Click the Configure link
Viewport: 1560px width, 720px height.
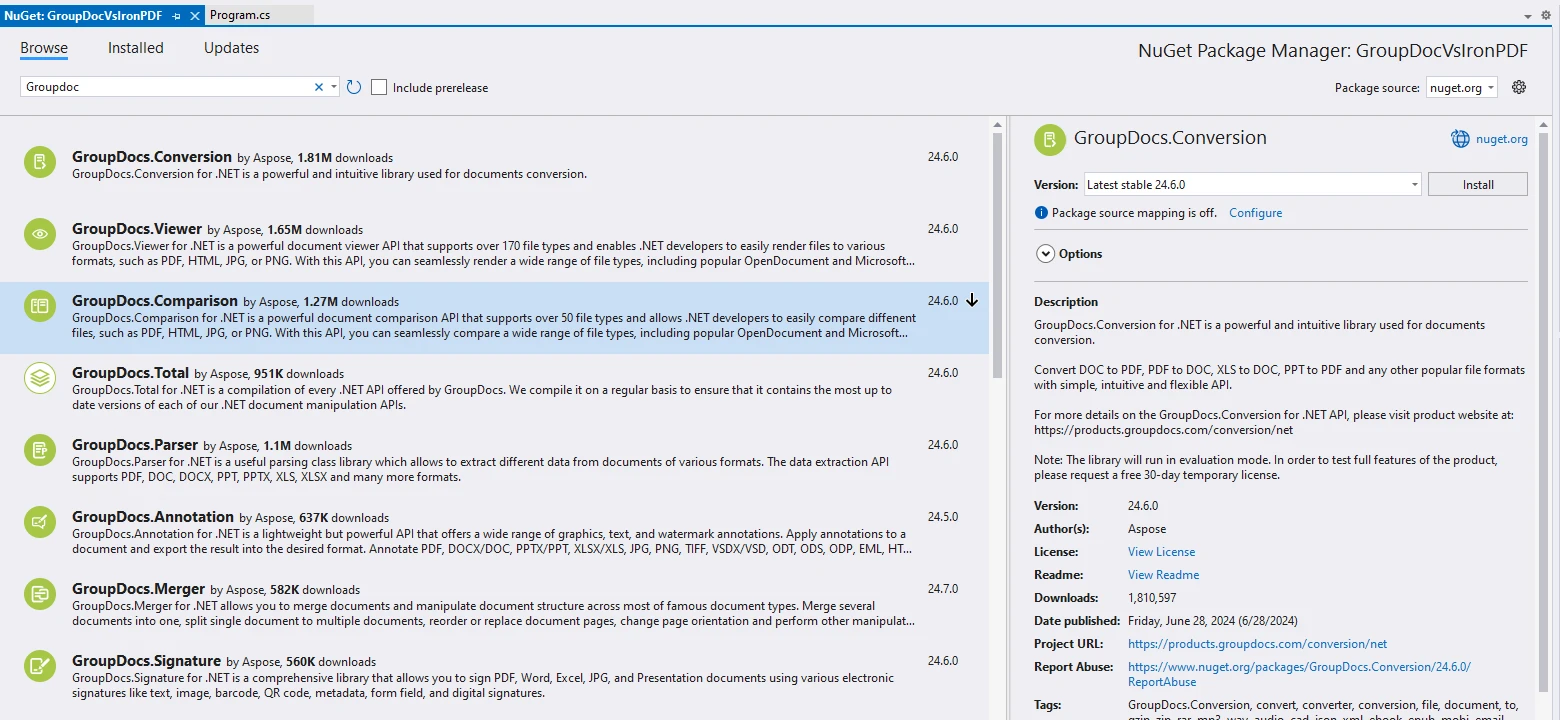pyautogui.click(x=1255, y=213)
